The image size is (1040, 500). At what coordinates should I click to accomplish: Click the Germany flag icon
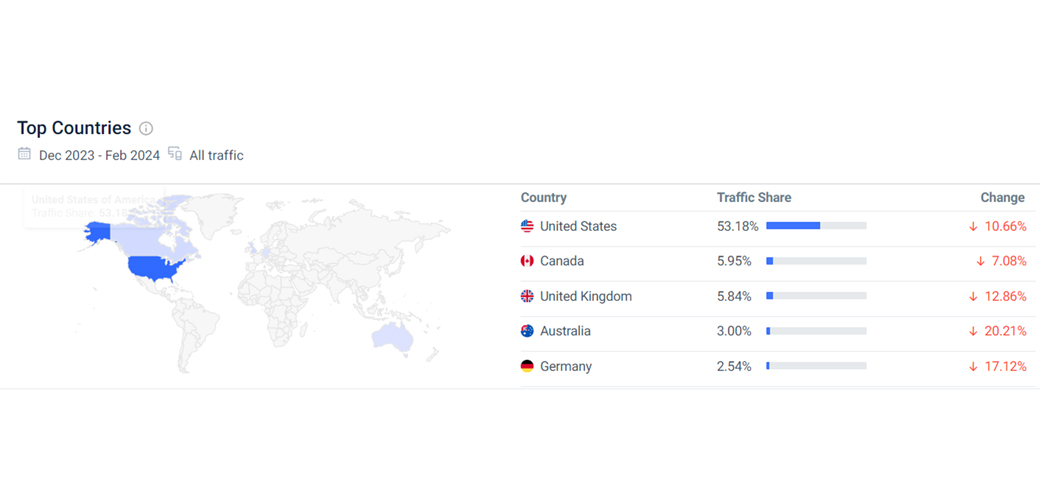coord(527,367)
